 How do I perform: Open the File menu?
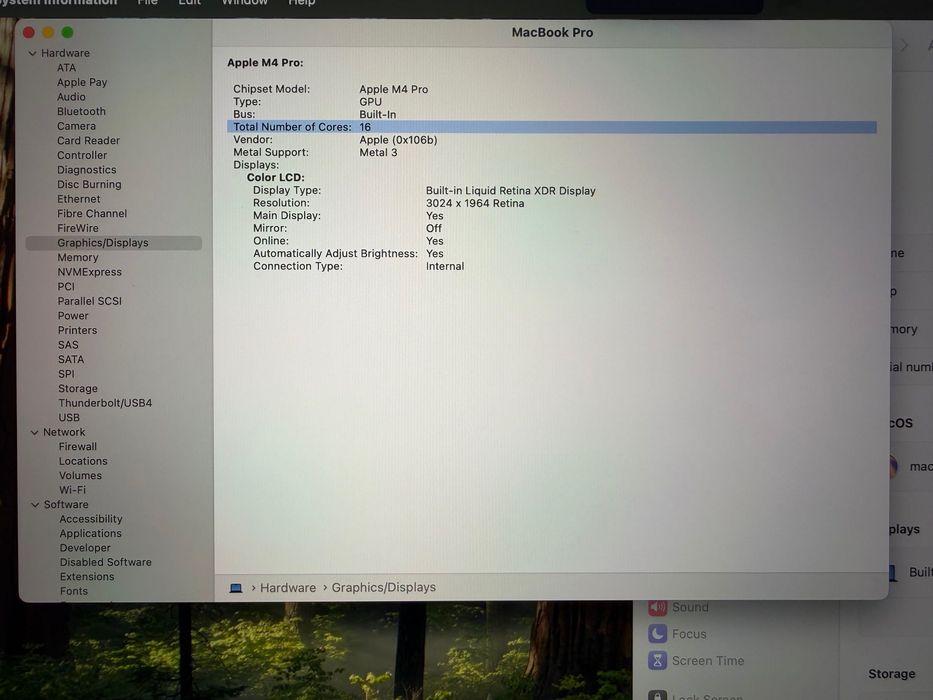(148, 3)
